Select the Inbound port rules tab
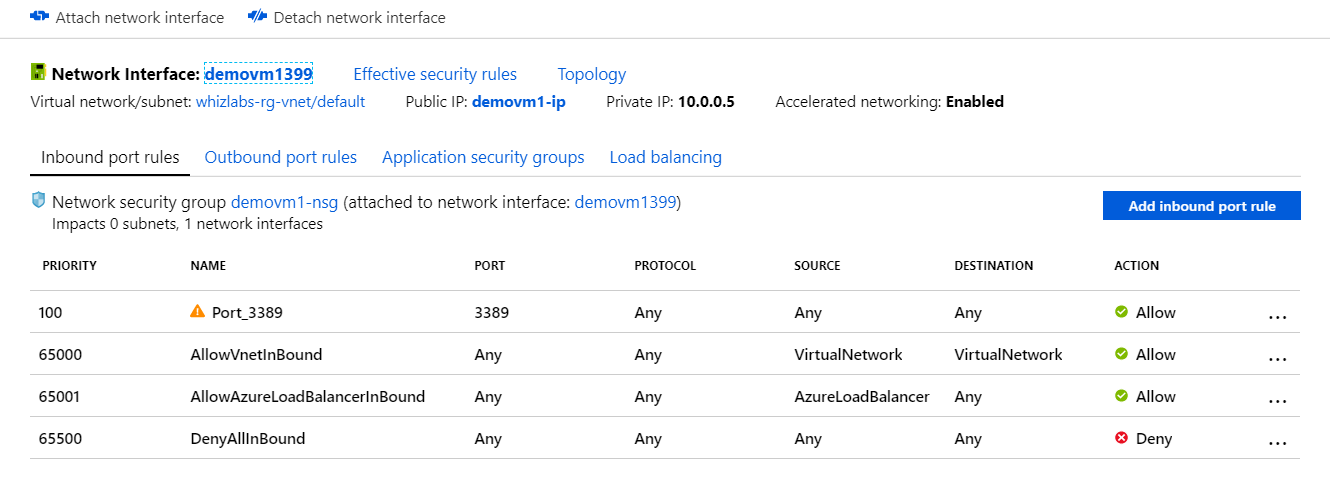Screen dimensions: 1330x481 (x=110, y=157)
